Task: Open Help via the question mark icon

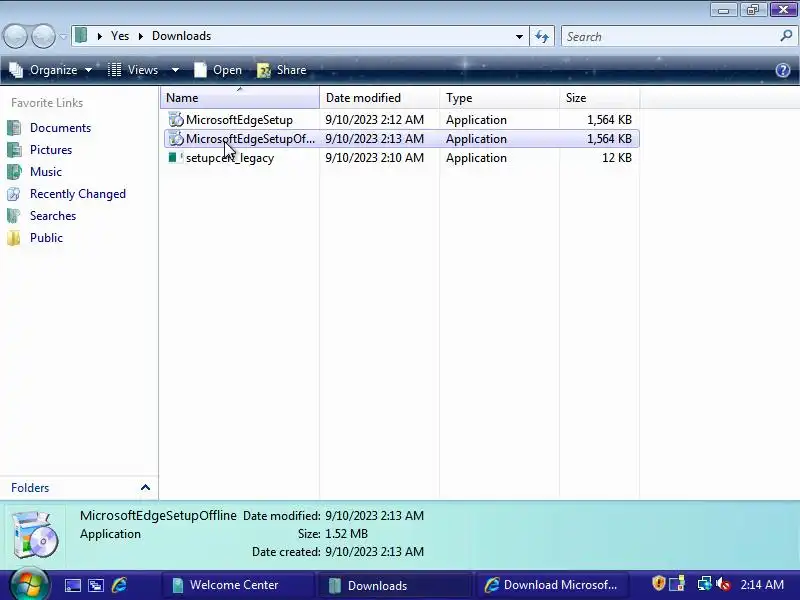Action: 783,70
